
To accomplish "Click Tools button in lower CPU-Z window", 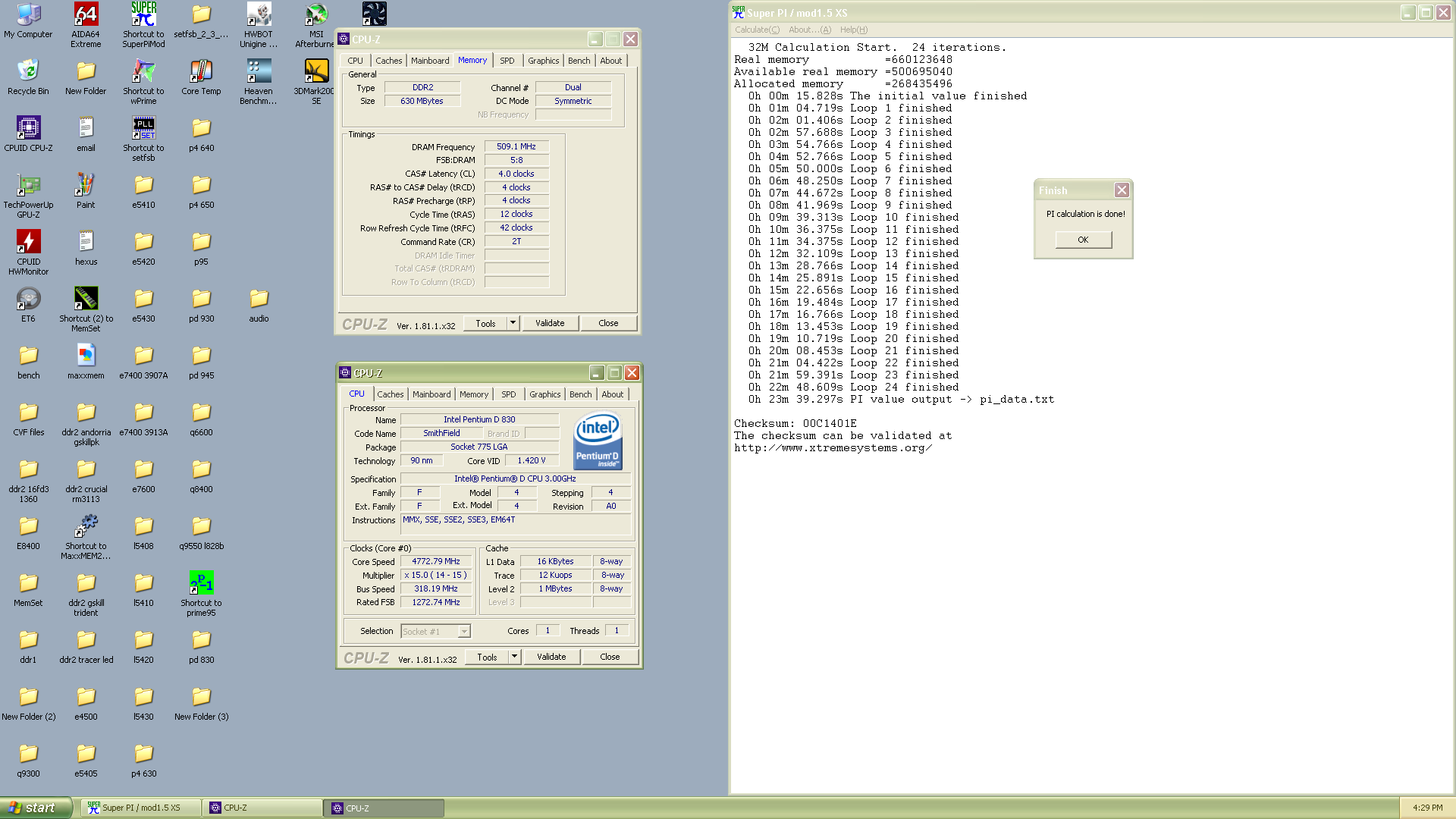I will point(487,657).
